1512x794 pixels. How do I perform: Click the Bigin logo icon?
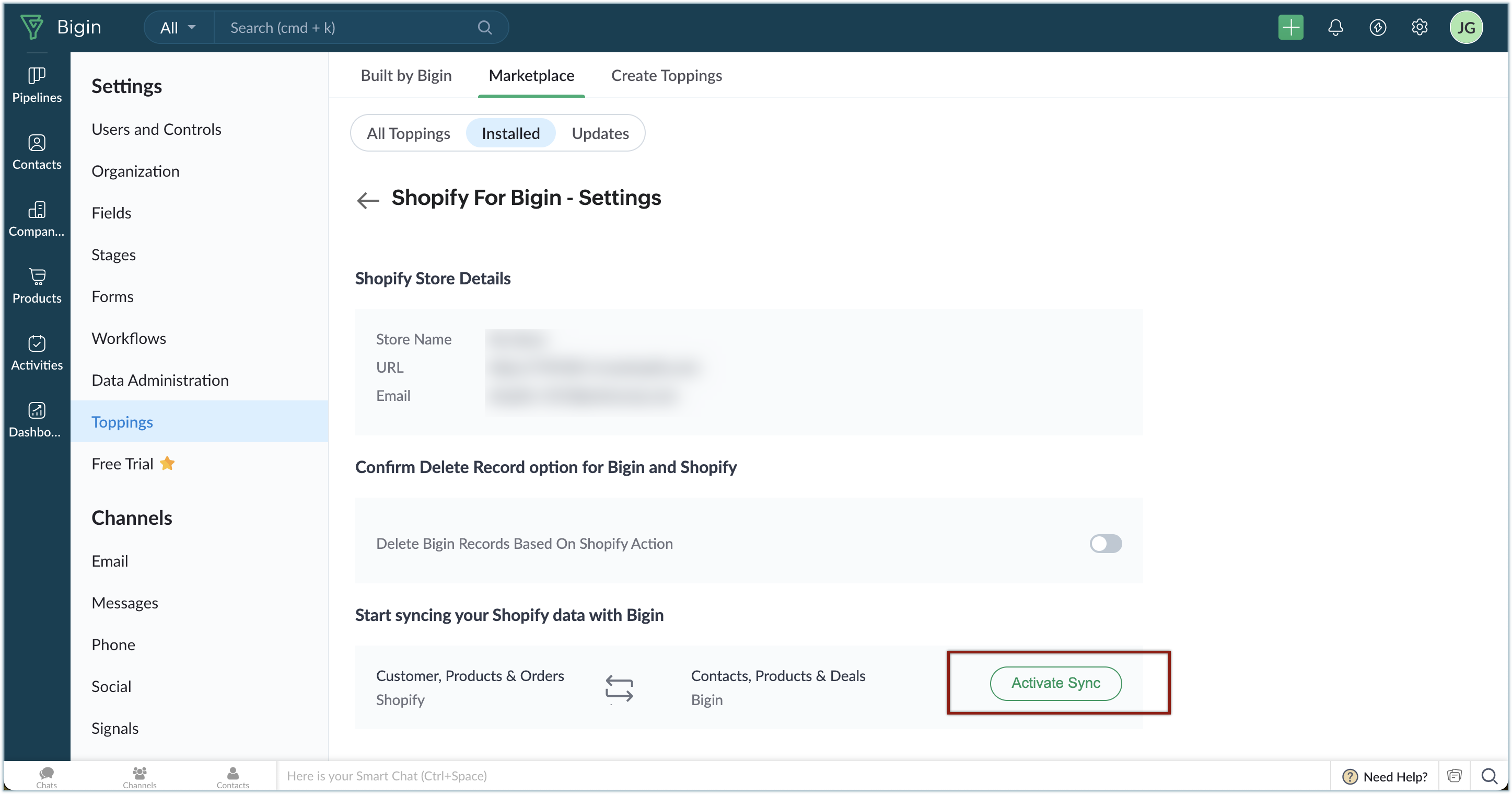32,27
